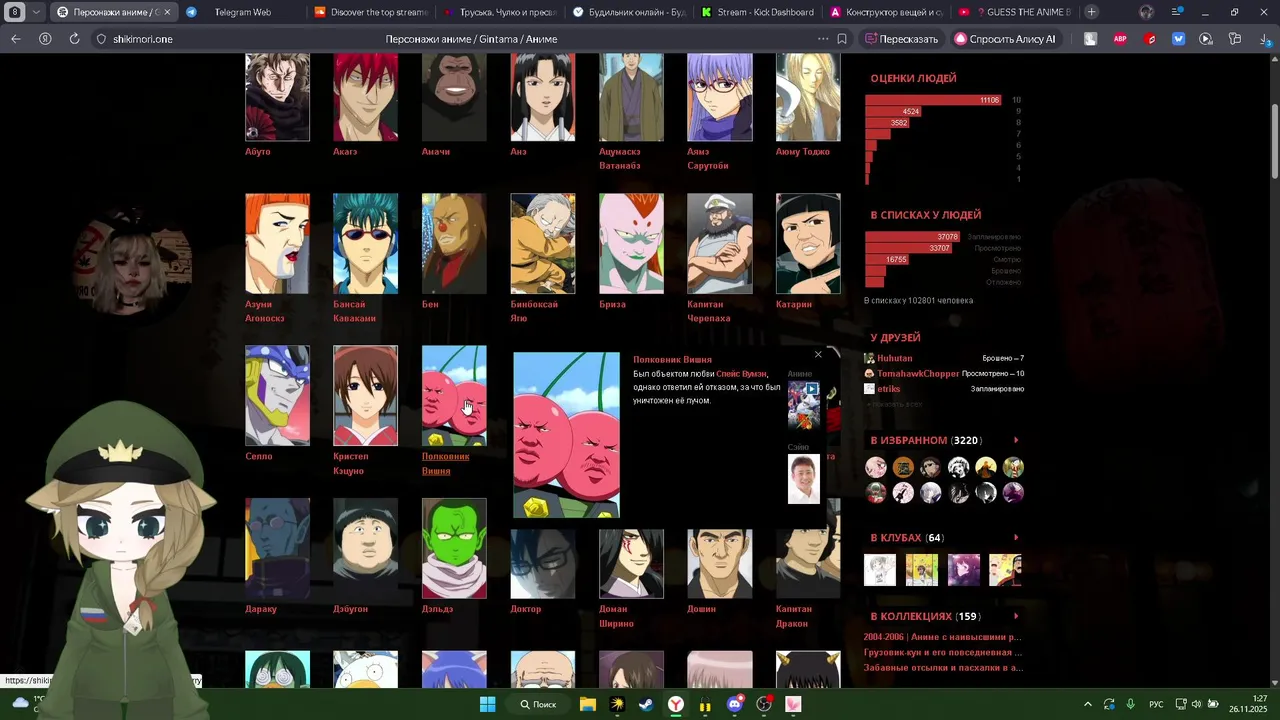Screen dimensions: 1280x720
Task: Click the Yandex Browser taskbar icon
Action: coord(676,704)
